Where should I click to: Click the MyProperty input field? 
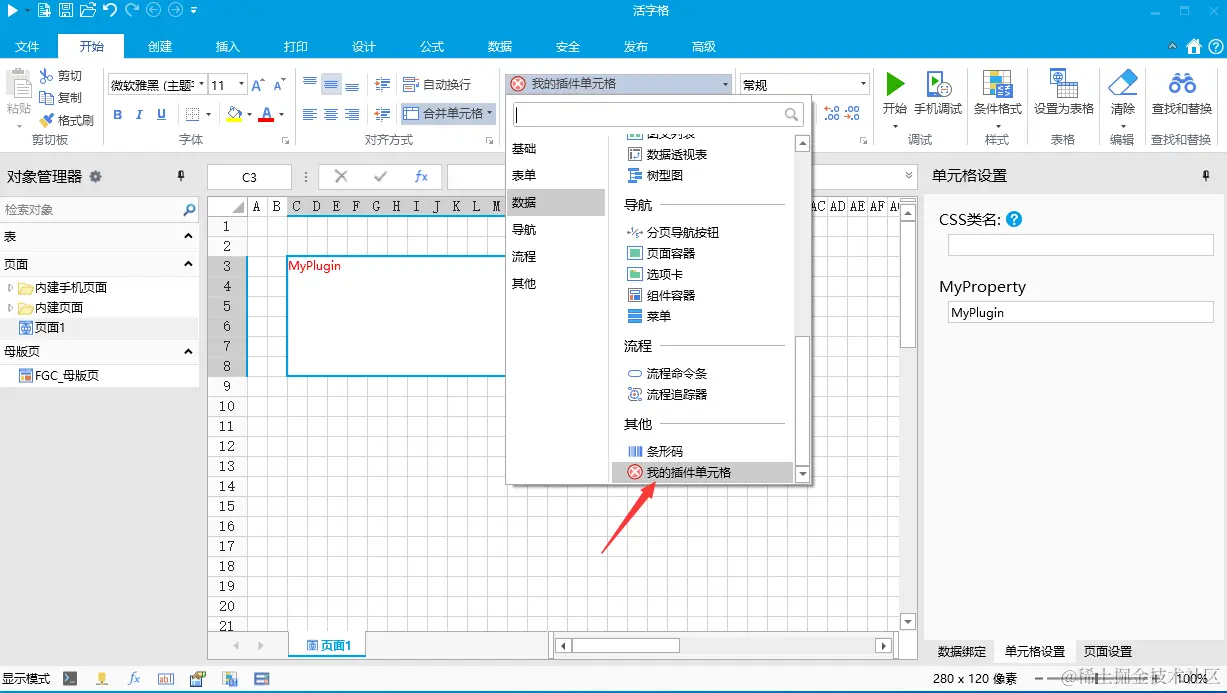[x=1080, y=312]
